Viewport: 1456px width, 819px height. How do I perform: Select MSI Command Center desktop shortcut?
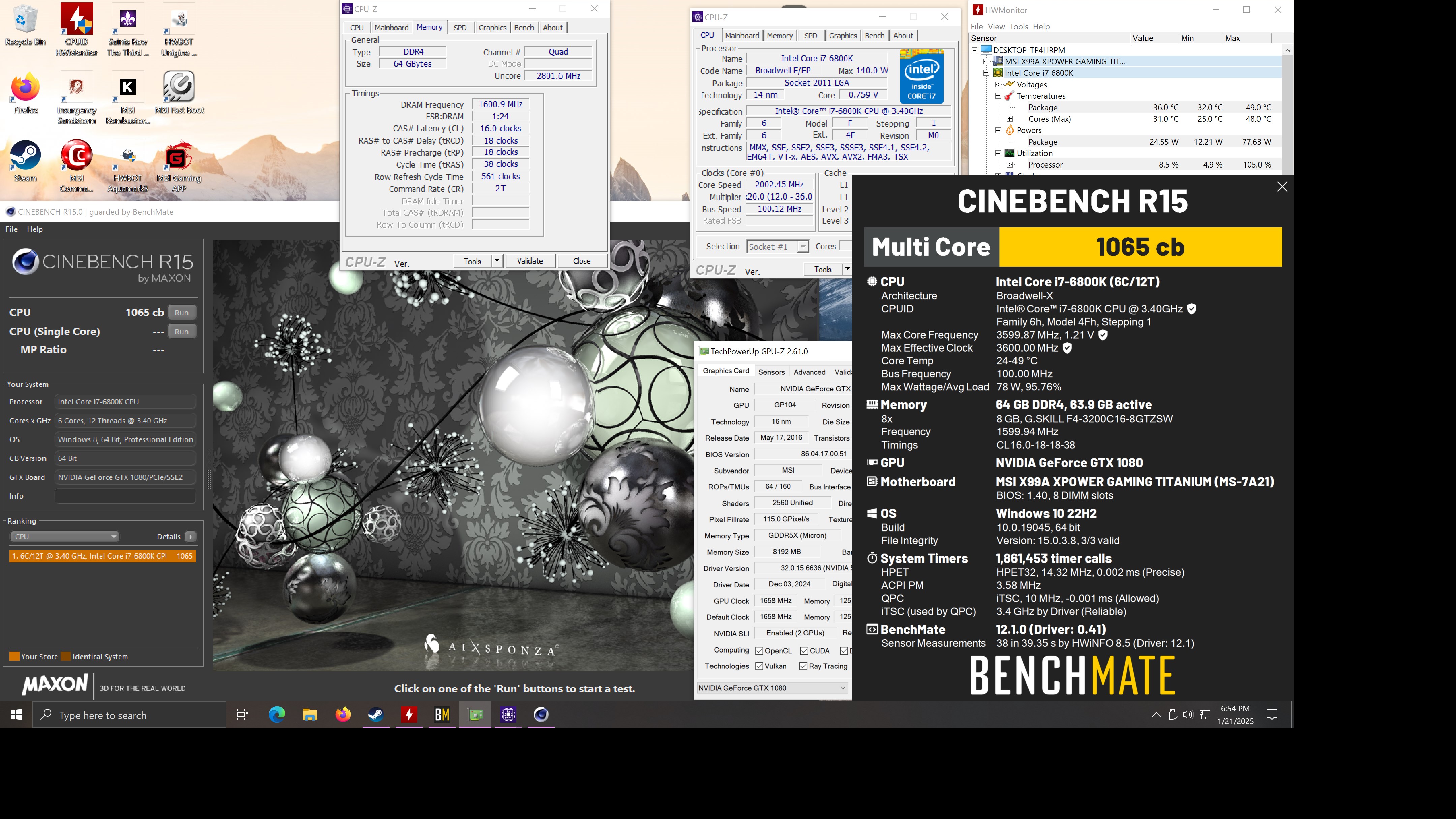click(76, 166)
